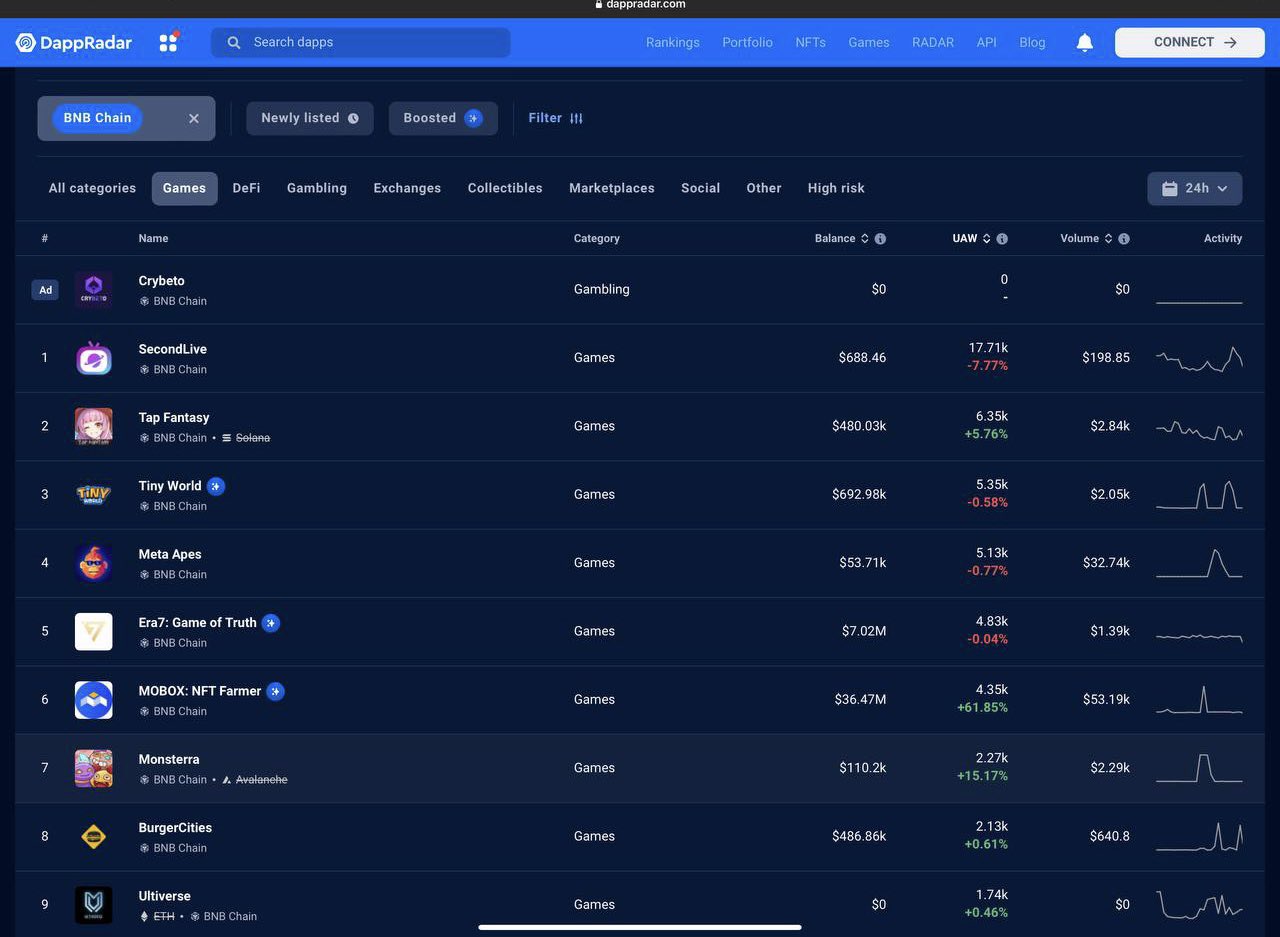This screenshot has height=937, width=1280.
Task: Switch to the Exchanges category
Action: tap(407, 188)
